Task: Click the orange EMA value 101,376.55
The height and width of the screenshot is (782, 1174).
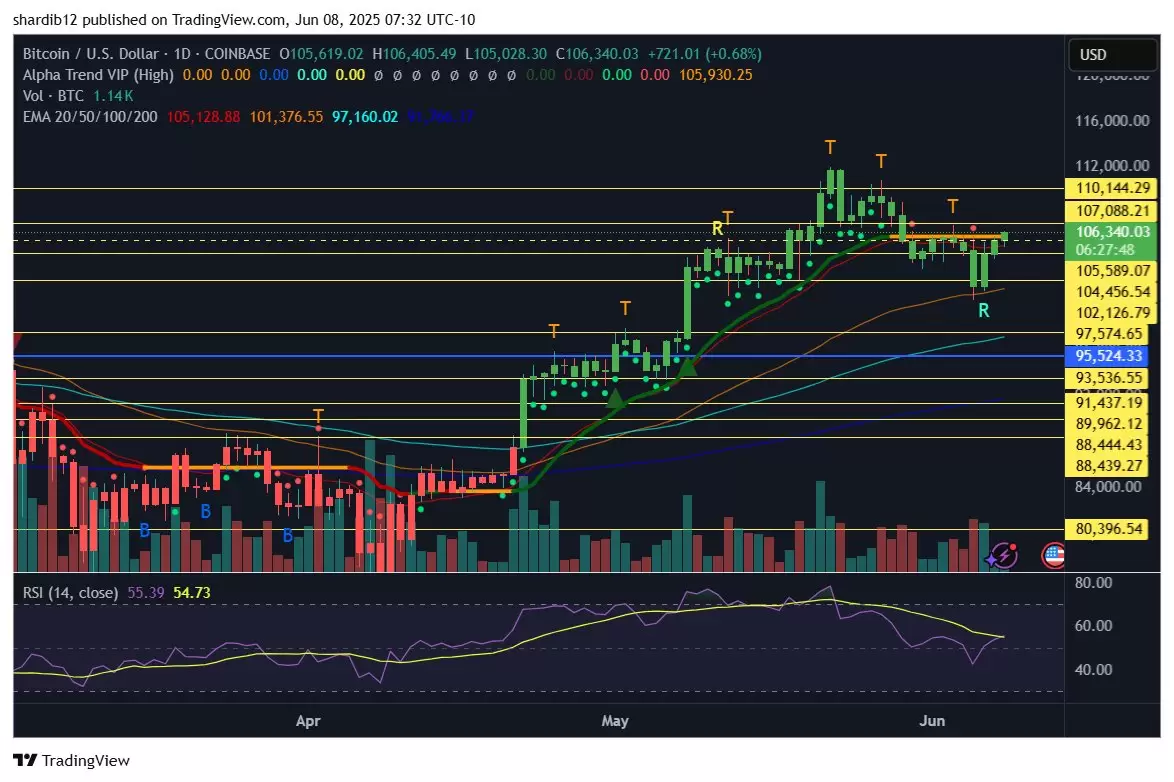Action: pyautogui.click(x=286, y=117)
